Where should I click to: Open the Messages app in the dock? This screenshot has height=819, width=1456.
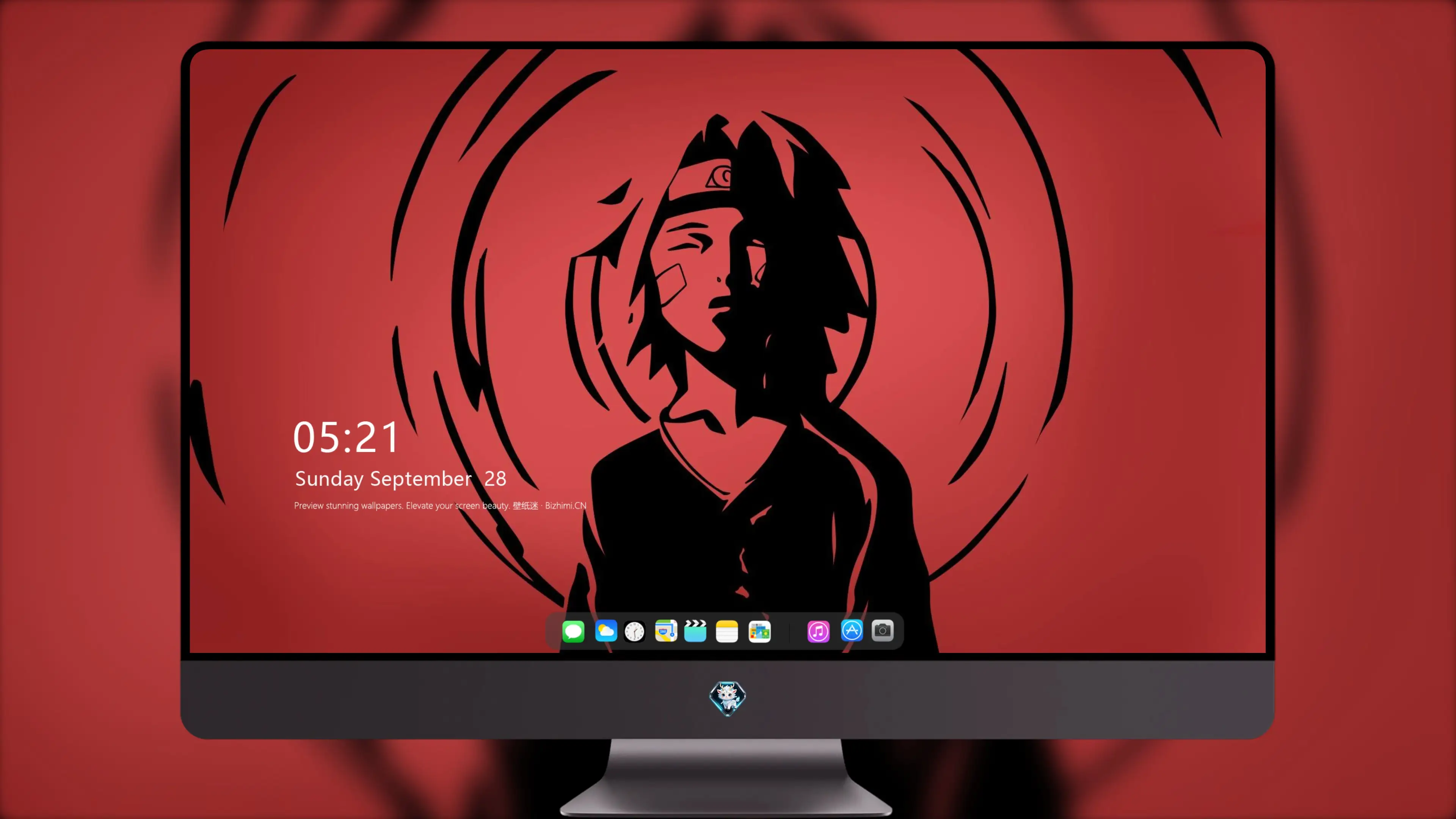point(573,631)
